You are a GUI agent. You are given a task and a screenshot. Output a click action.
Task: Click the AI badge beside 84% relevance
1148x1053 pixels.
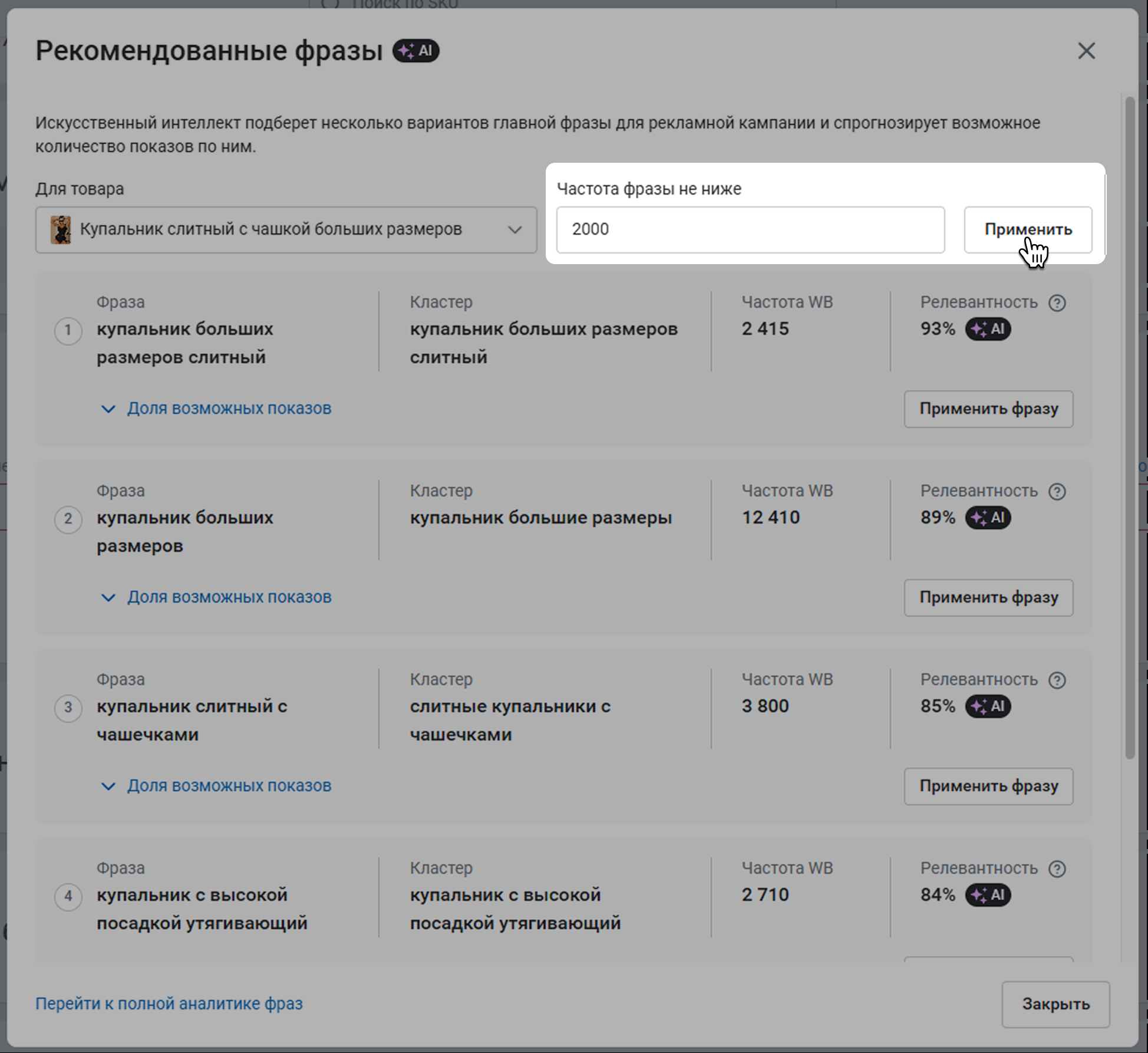(x=988, y=895)
